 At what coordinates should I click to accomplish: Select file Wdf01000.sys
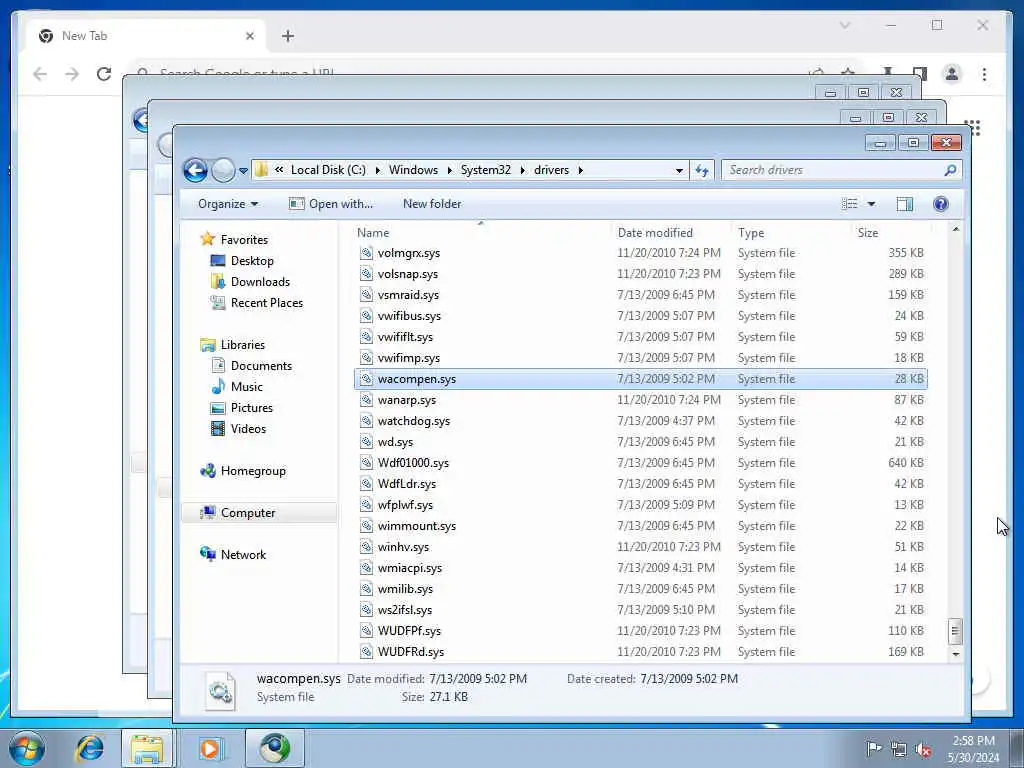click(413, 462)
